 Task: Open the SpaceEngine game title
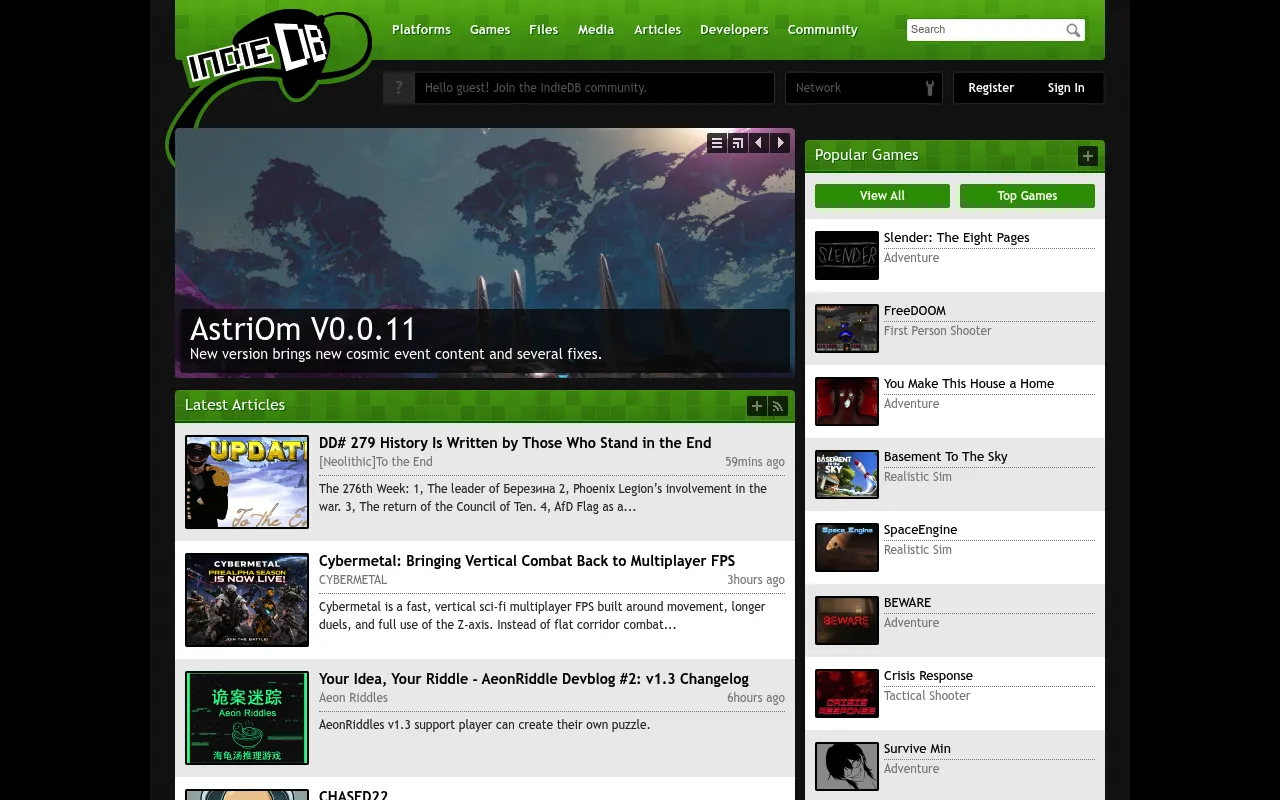[x=921, y=530]
